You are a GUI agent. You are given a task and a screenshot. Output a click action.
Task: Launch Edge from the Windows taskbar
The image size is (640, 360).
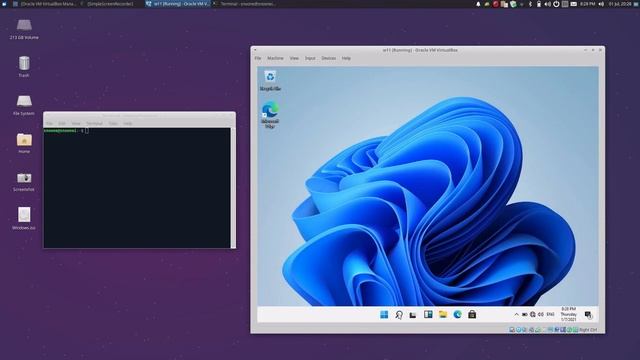click(458, 314)
